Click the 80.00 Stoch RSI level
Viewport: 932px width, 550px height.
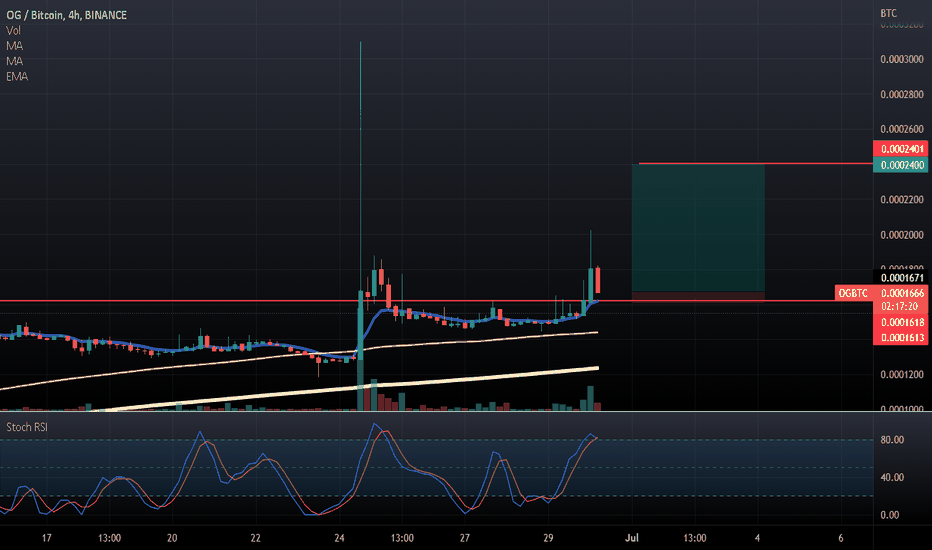tap(892, 440)
